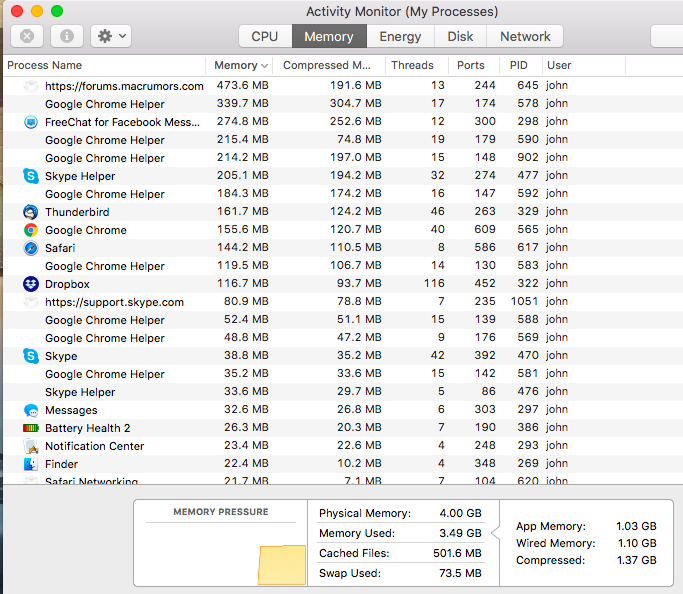Click the Cached Files 501.6 MB value
Image resolution: width=683 pixels, height=594 pixels.
pyautogui.click(x=457, y=553)
